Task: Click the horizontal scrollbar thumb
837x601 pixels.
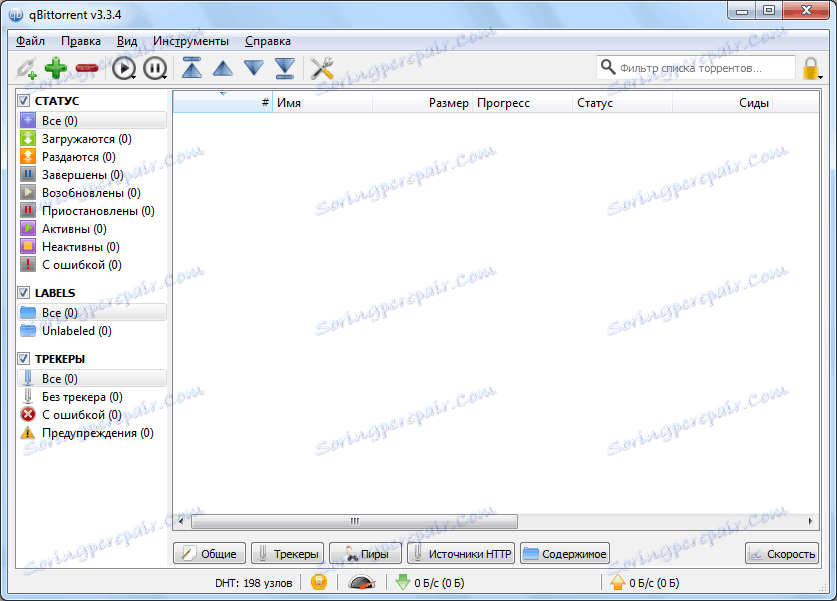Action: click(354, 521)
